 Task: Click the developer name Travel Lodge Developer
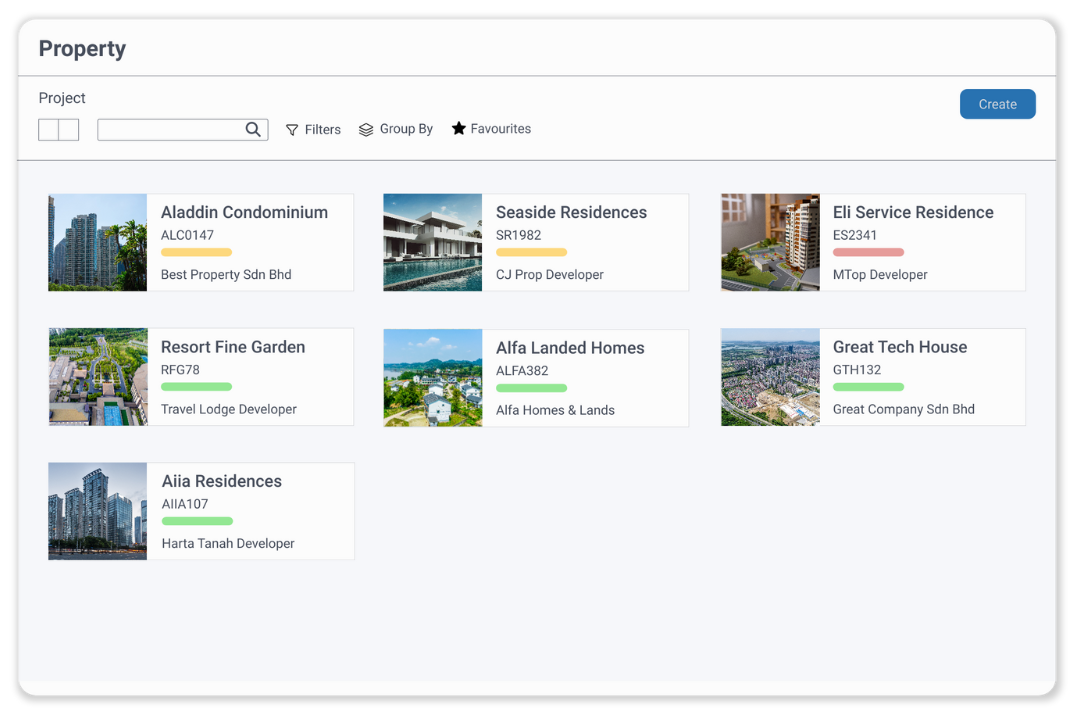(229, 409)
